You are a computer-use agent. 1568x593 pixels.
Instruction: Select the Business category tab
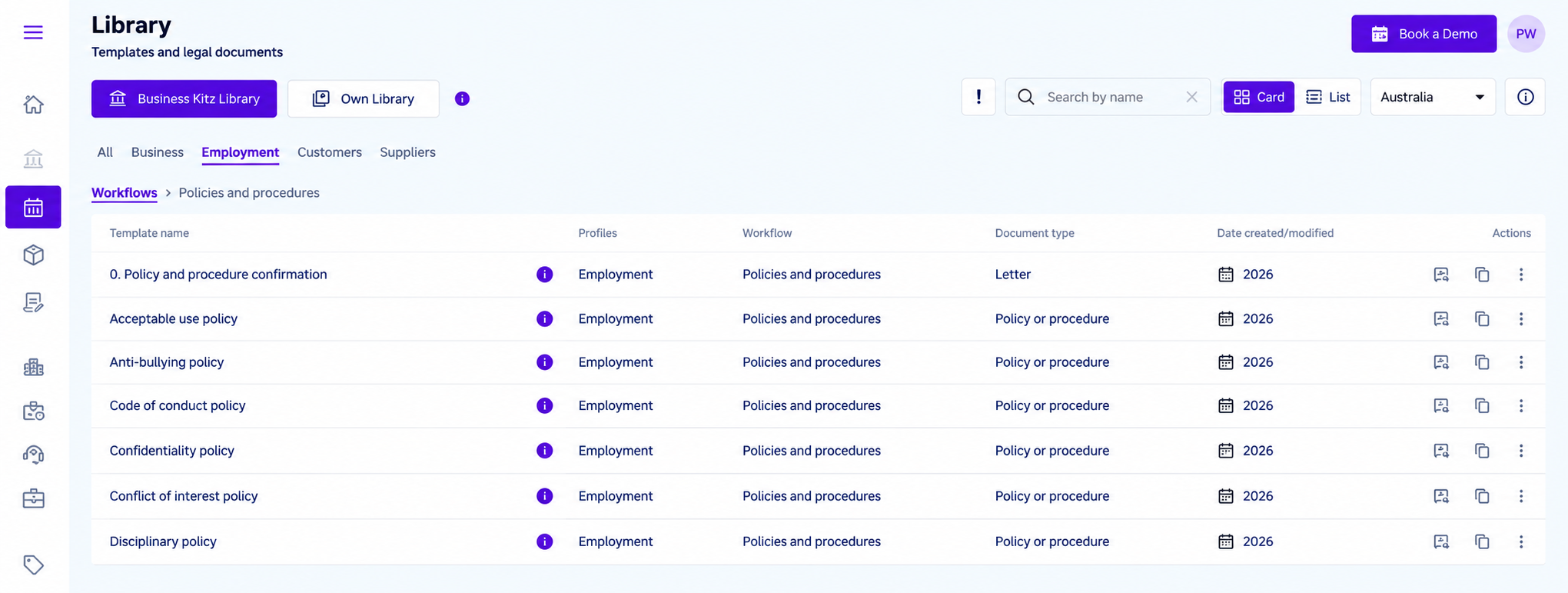coord(158,152)
